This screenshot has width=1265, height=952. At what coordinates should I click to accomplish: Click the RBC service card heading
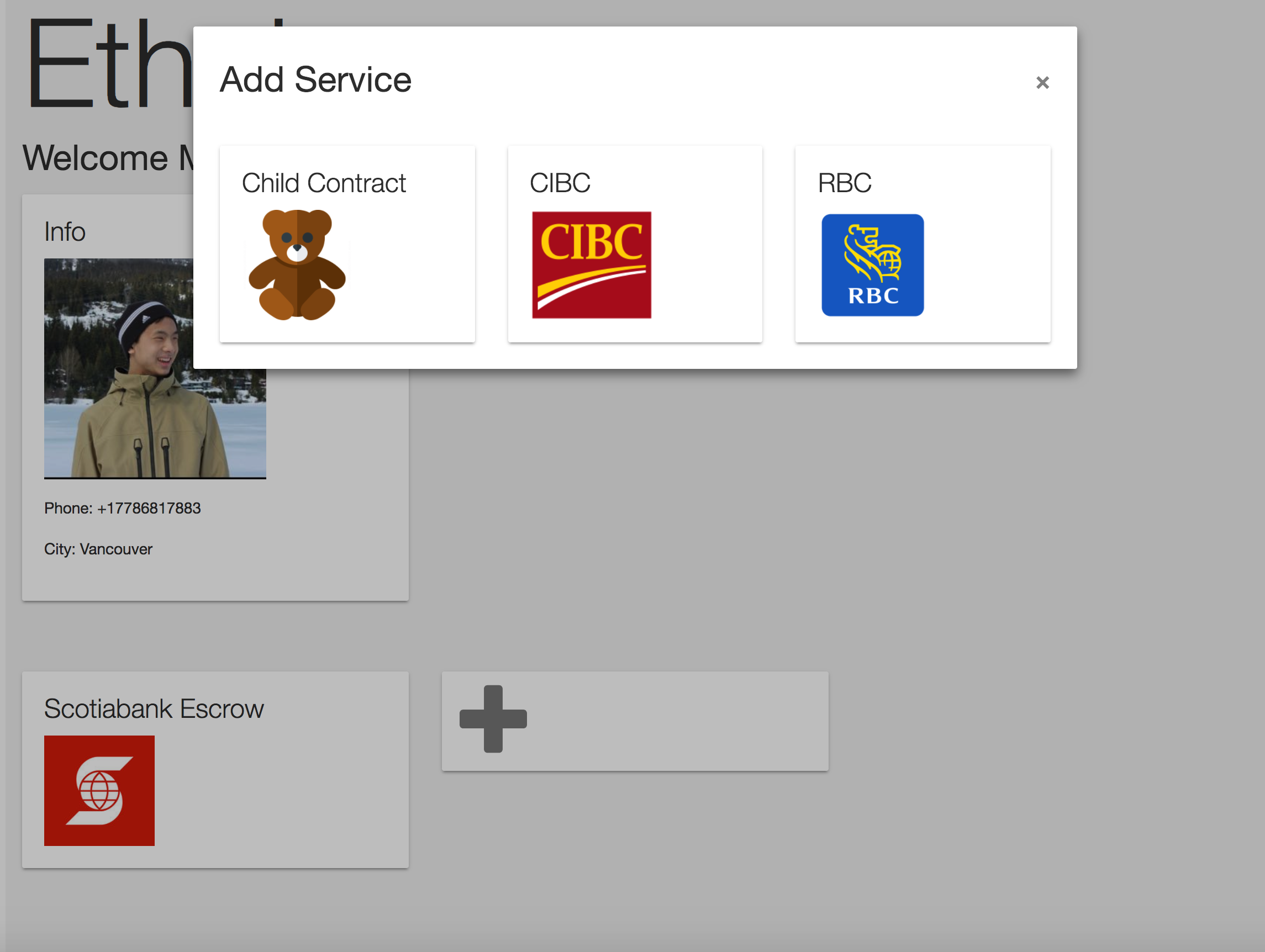click(x=844, y=183)
